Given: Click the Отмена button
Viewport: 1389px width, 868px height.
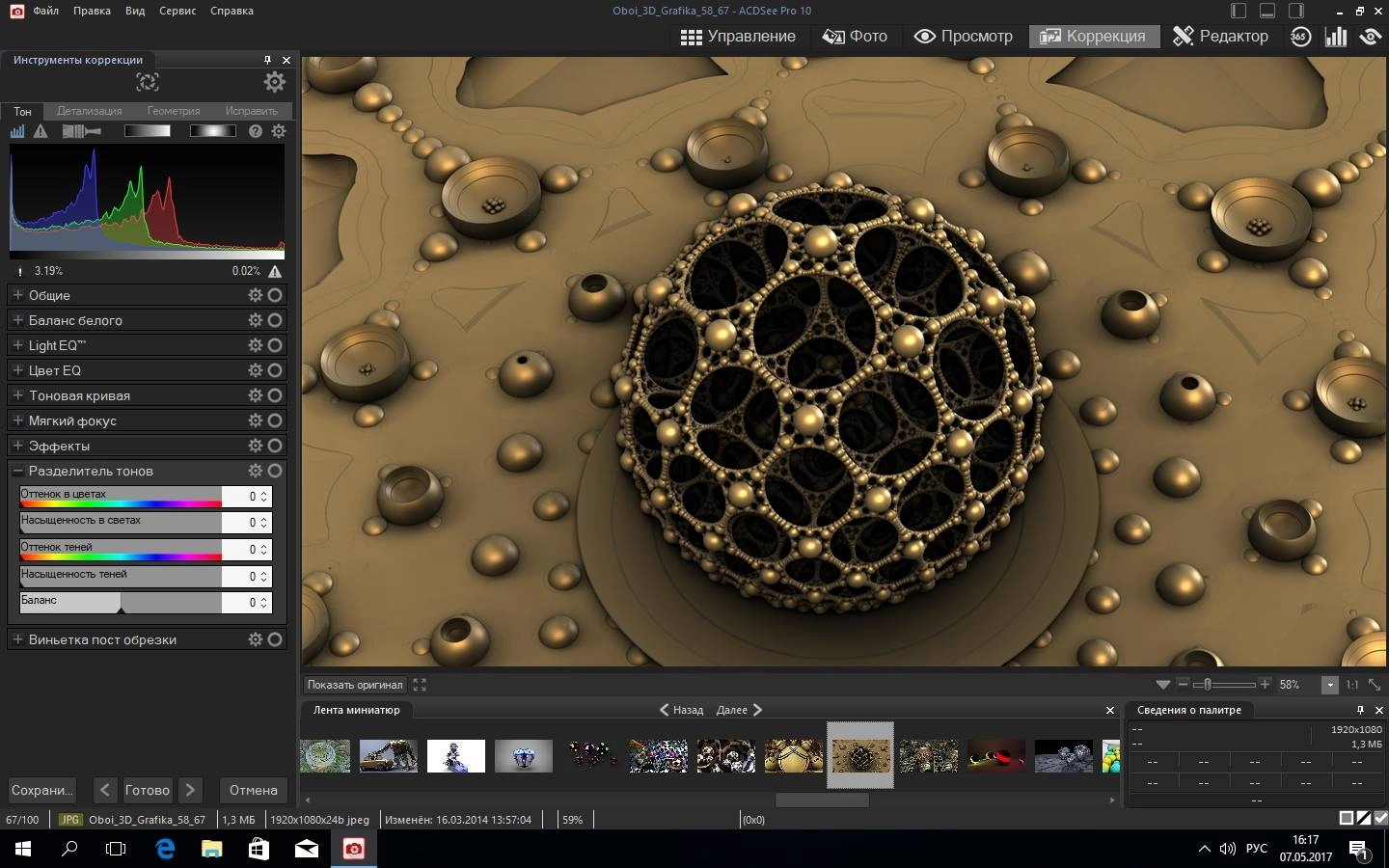Looking at the screenshot, I should (254, 790).
